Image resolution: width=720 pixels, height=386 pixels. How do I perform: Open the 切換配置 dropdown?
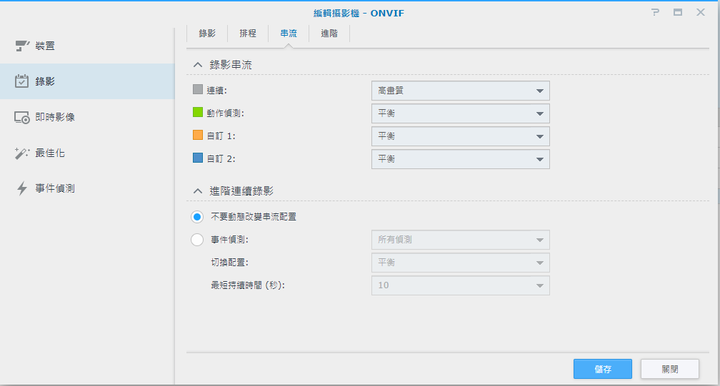460,263
